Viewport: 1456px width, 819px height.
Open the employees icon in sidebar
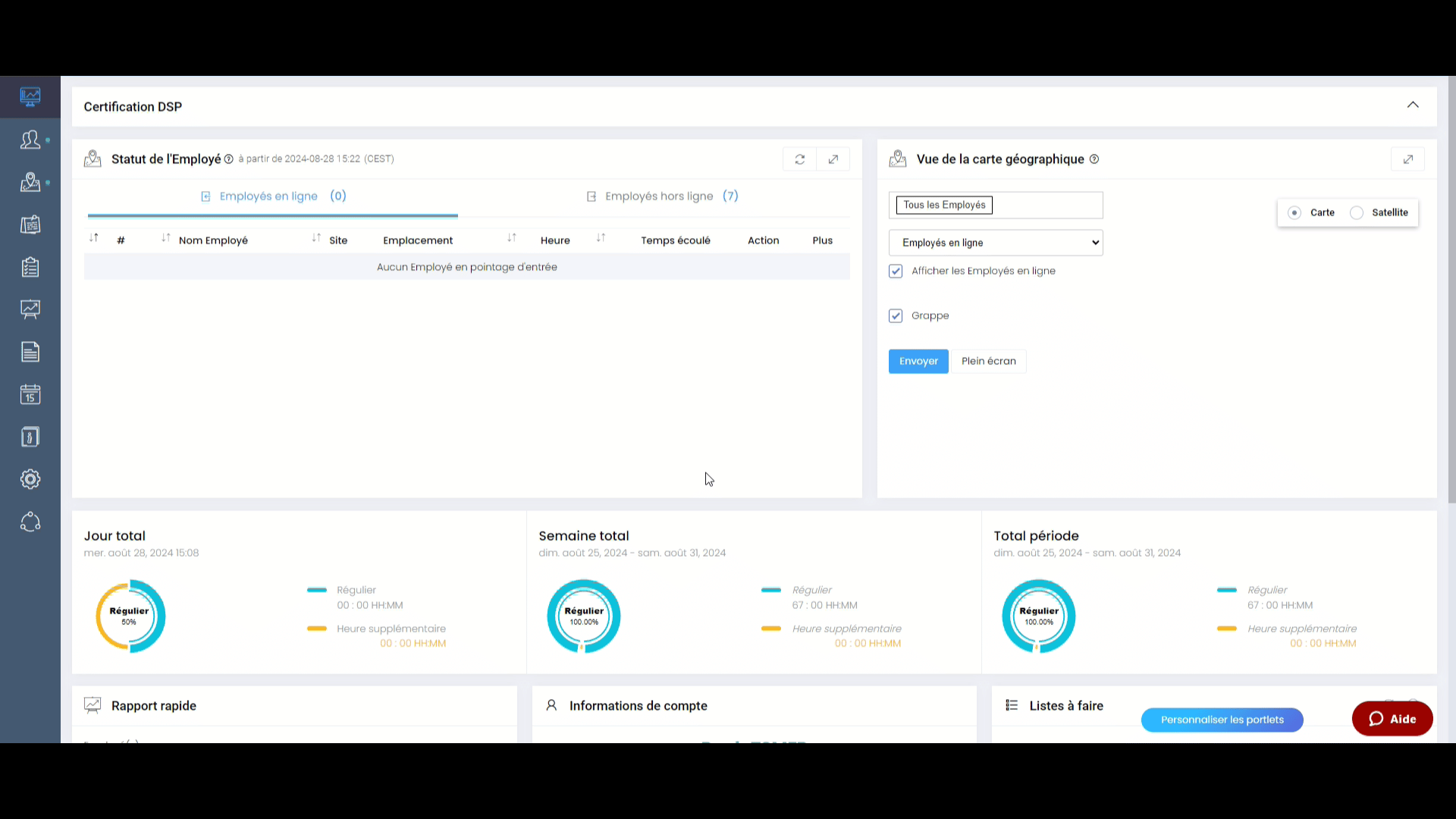point(30,140)
